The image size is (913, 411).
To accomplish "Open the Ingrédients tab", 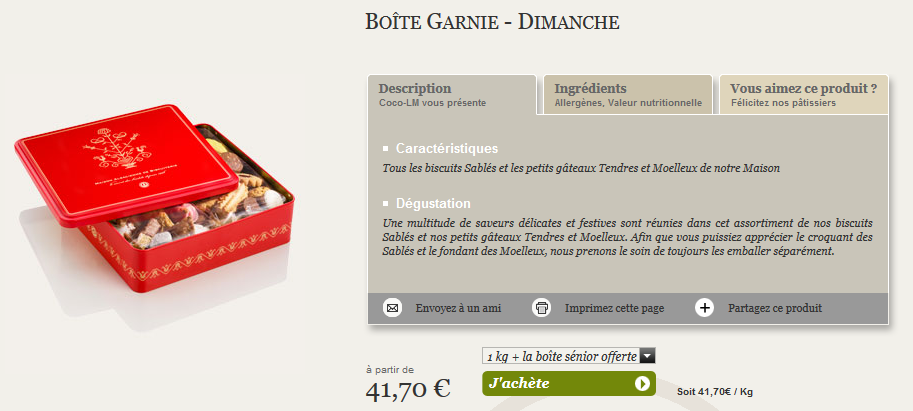I will coord(628,94).
